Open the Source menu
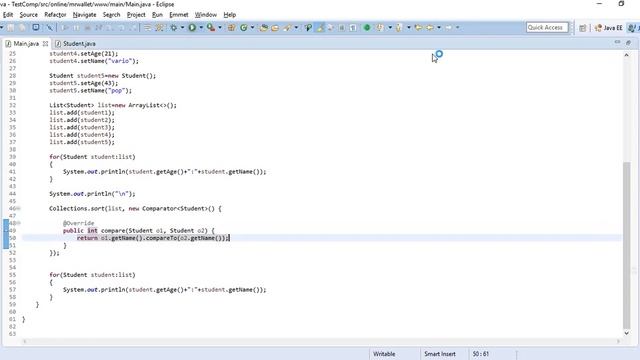Viewport: 640px width, 360px height. pyautogui.click(x=29, y=15)
